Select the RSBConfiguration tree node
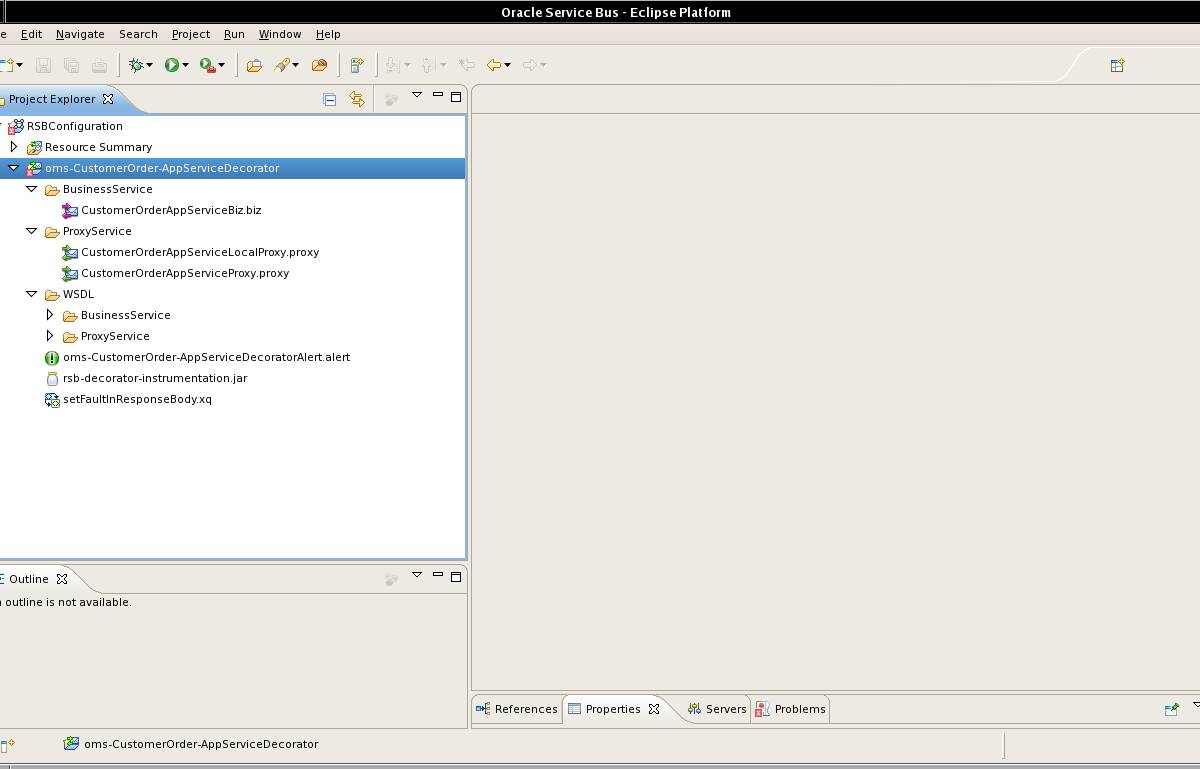 pyautogui.click(x=75, y=126)
